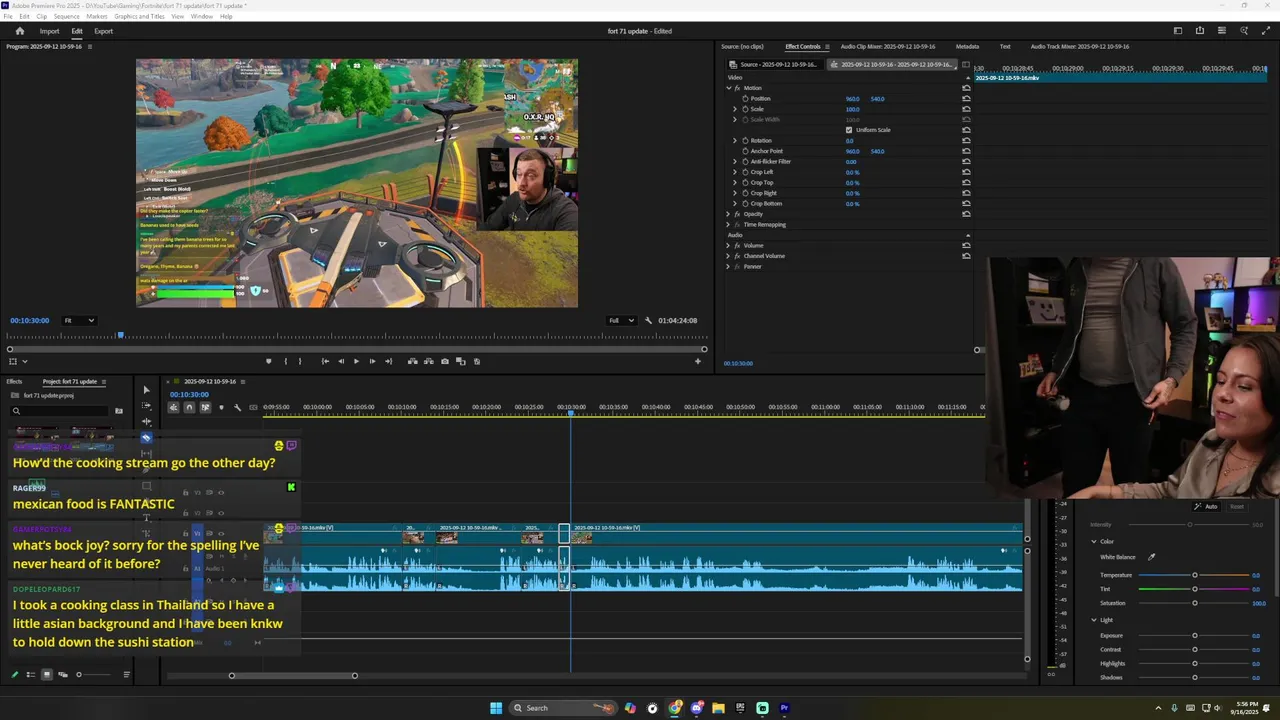Open Timeline display settings wrench

click(x=237, y=407)
